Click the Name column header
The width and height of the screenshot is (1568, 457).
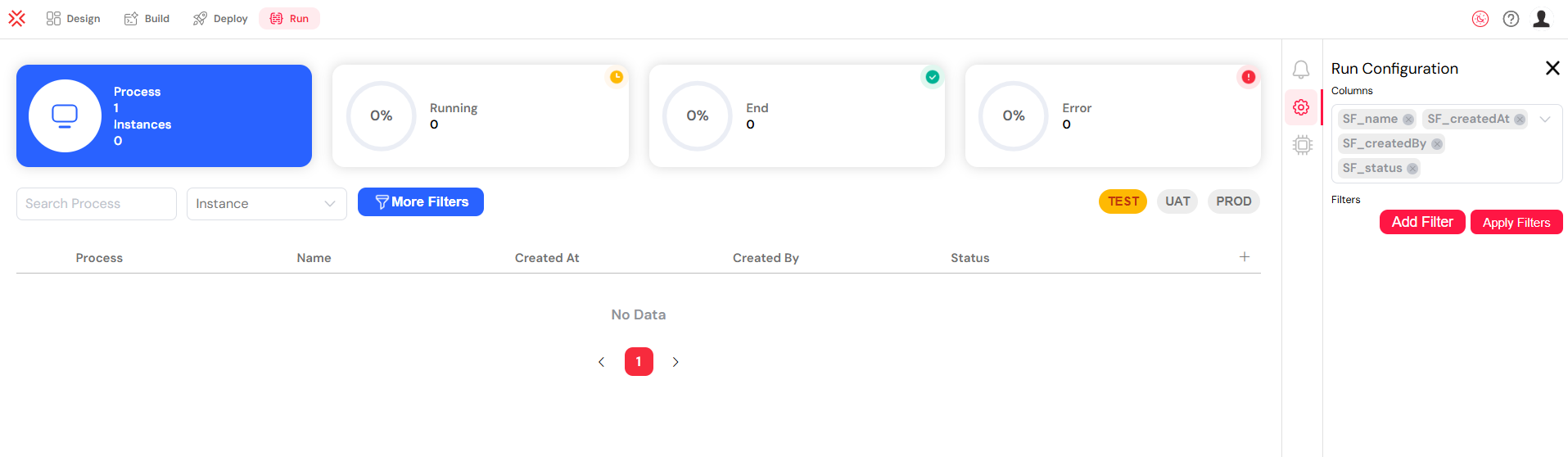(x=314, y=258)
